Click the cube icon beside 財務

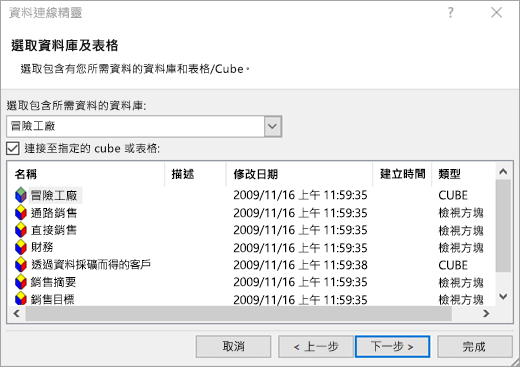[x=21, y=247]
